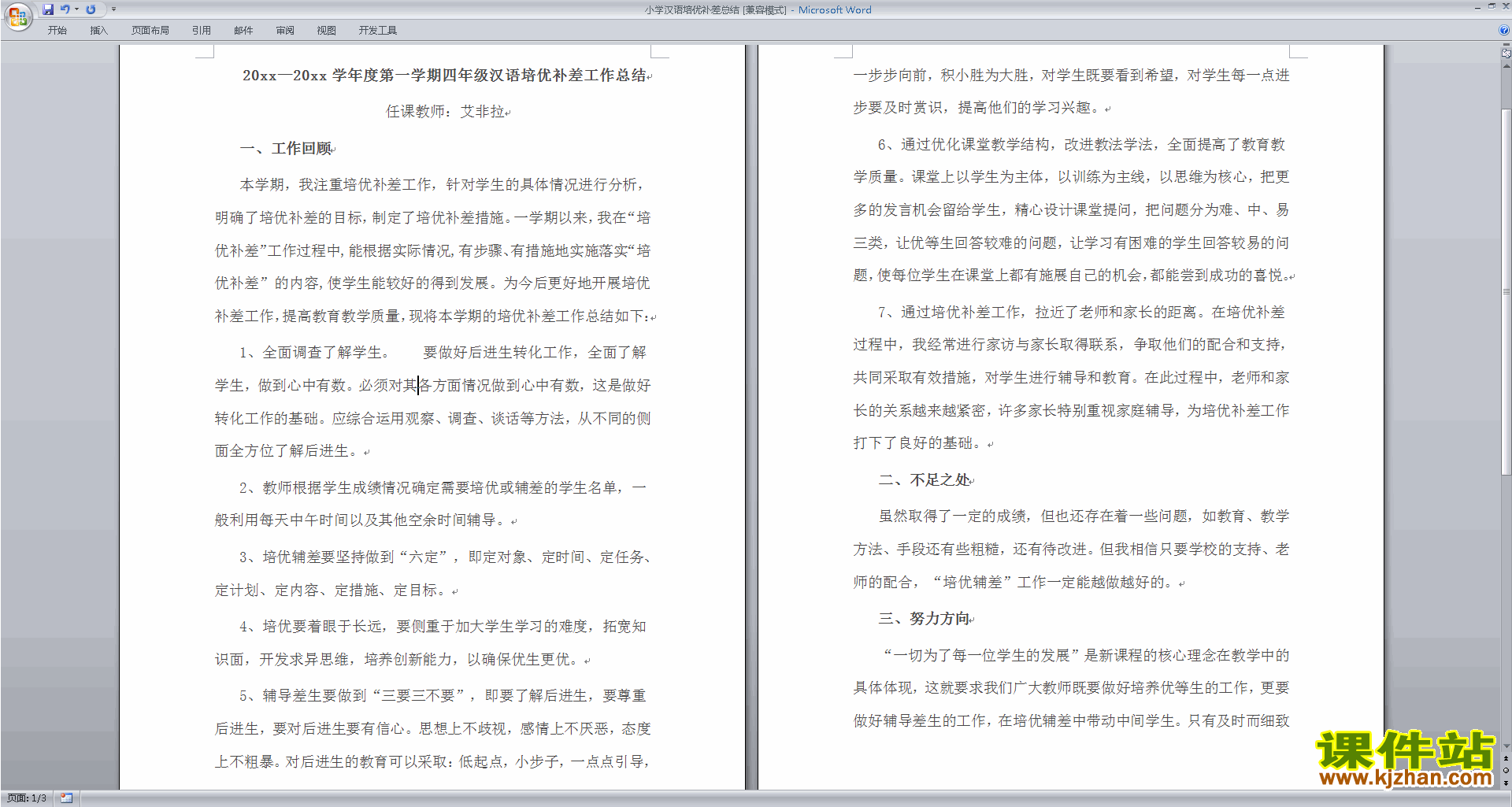This screenshot has width=1512, height=807.
Task: Click the paragraph starting 3、培优辅差要坚持做到
Action: [433, 573]
